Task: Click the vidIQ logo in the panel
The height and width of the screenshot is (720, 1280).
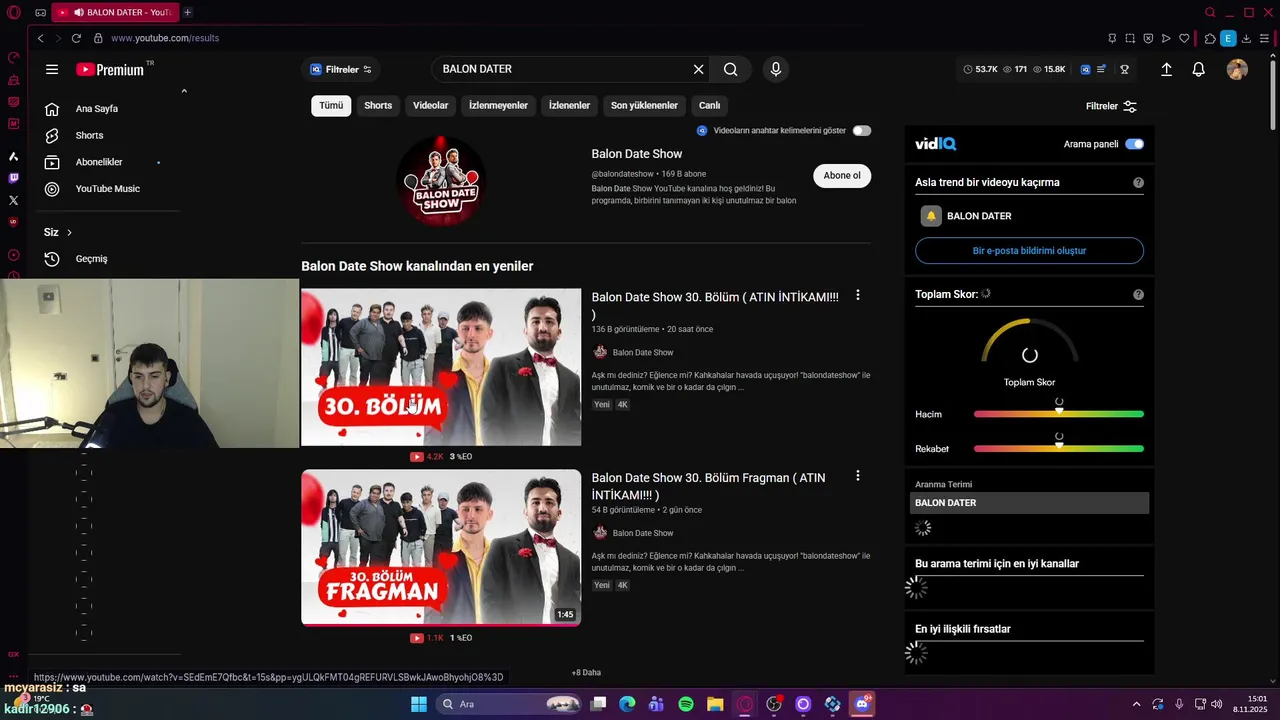Action: (935, 144)
